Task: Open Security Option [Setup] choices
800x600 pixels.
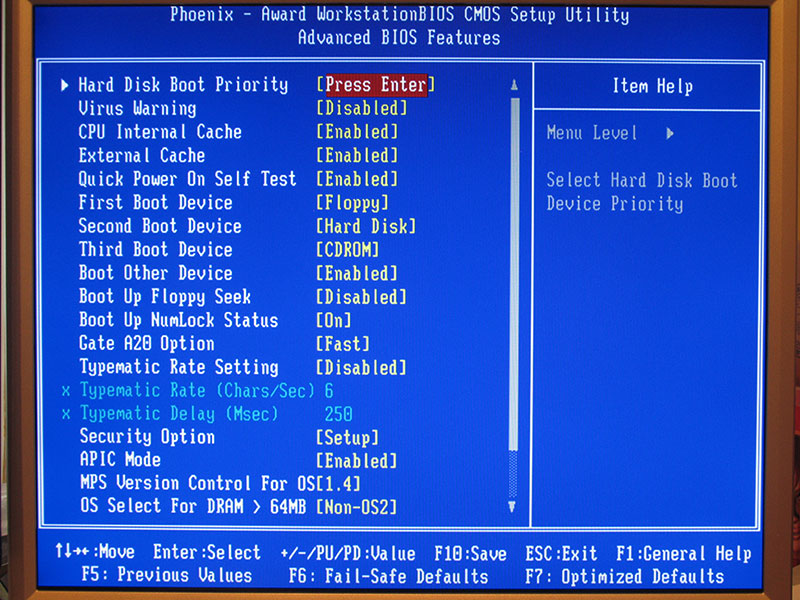Action: [348, 437]
